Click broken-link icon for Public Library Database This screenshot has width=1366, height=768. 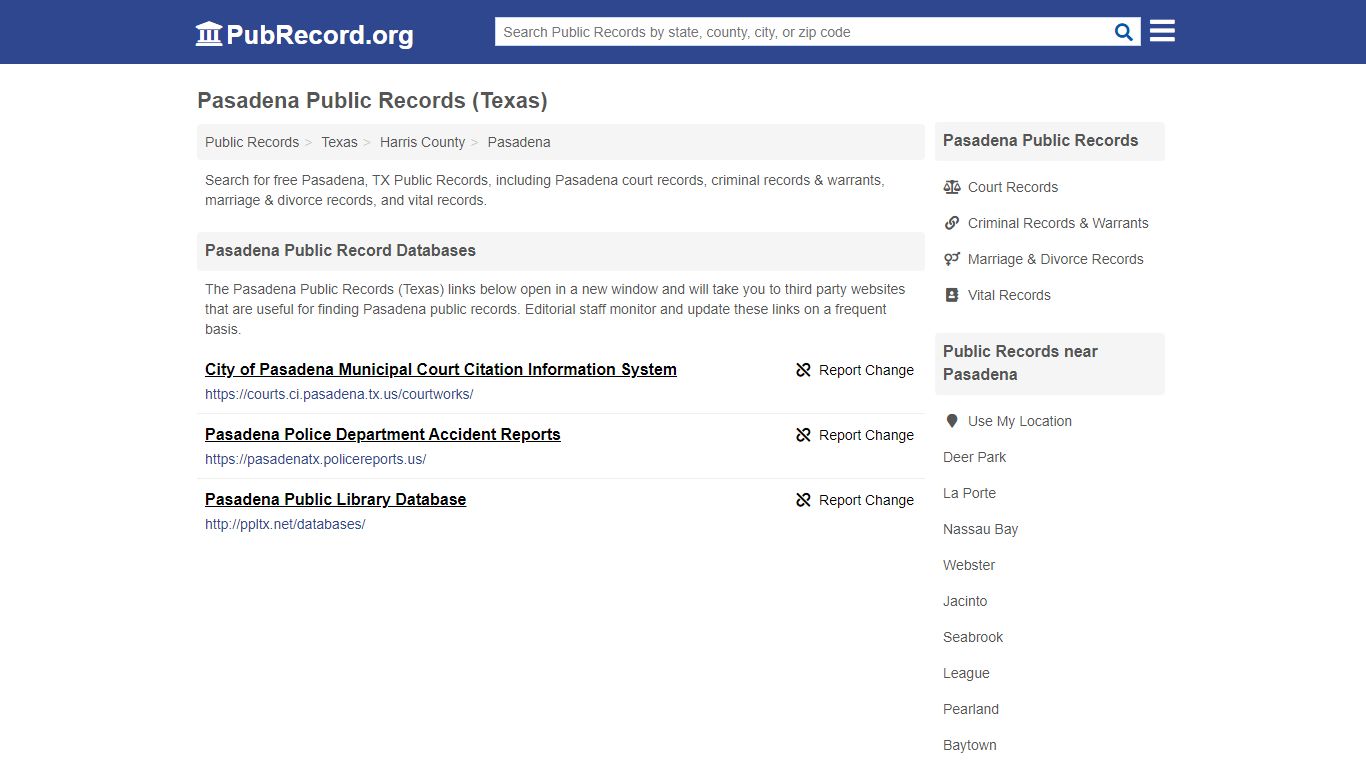[x=803, y=500]
